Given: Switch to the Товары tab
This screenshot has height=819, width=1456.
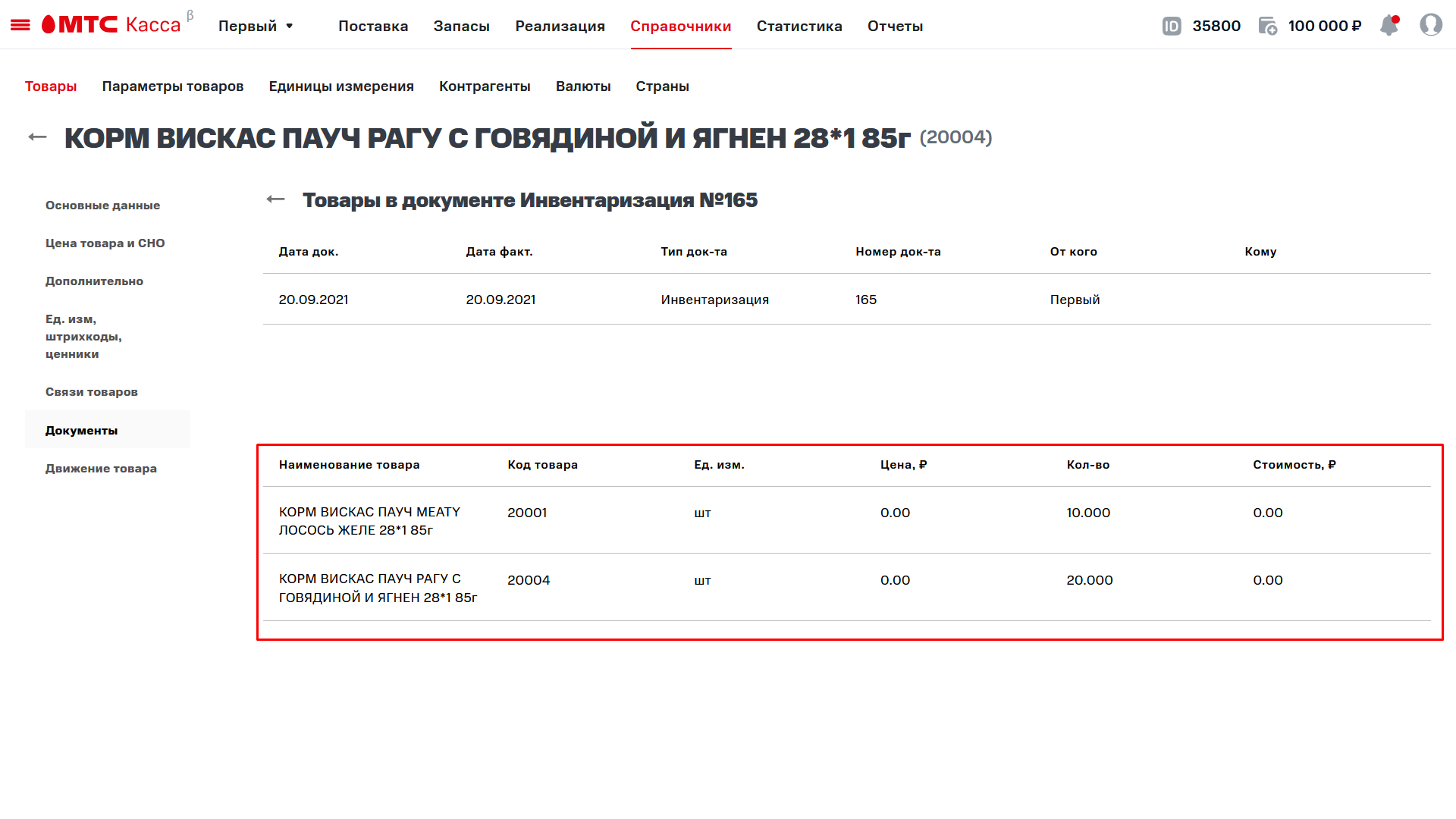Looking at the screenshot, I should click(51, 86).
